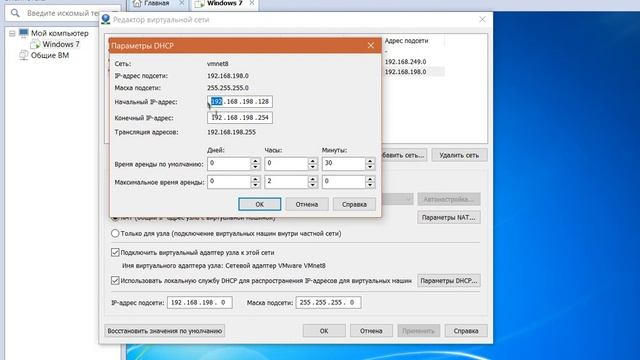640x360 pixels.
Task: Click Справка in the virtual network editor
Action: tap(466, 331)
